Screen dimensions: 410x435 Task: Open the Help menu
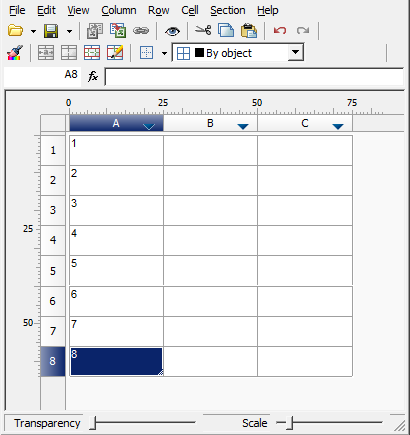tap(267, 10)
